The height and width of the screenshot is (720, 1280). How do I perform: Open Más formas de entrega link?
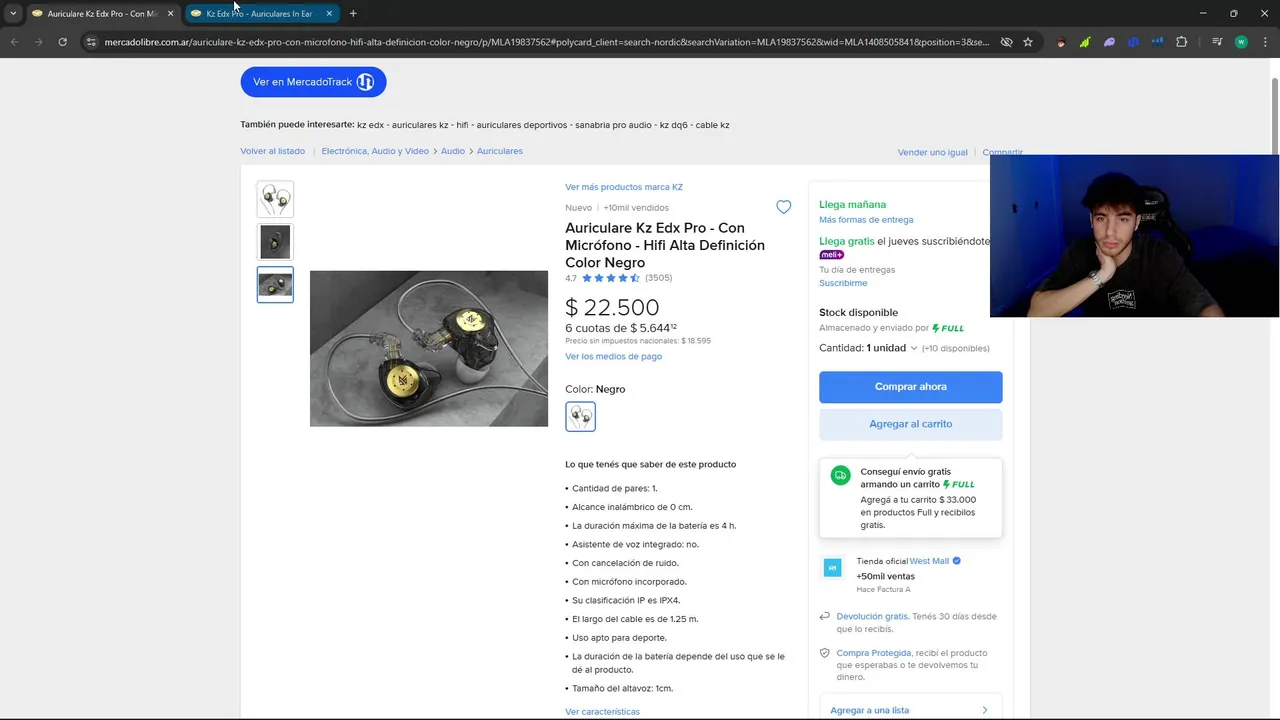(x=866, y=220)
